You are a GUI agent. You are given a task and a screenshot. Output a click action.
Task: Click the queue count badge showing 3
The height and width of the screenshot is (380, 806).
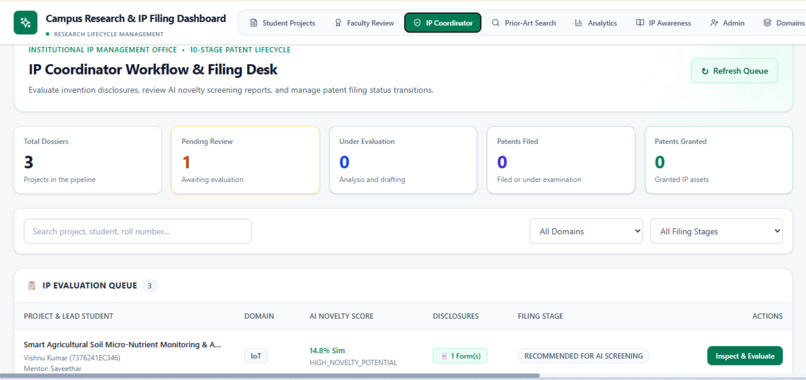click(x=150, y=285)
